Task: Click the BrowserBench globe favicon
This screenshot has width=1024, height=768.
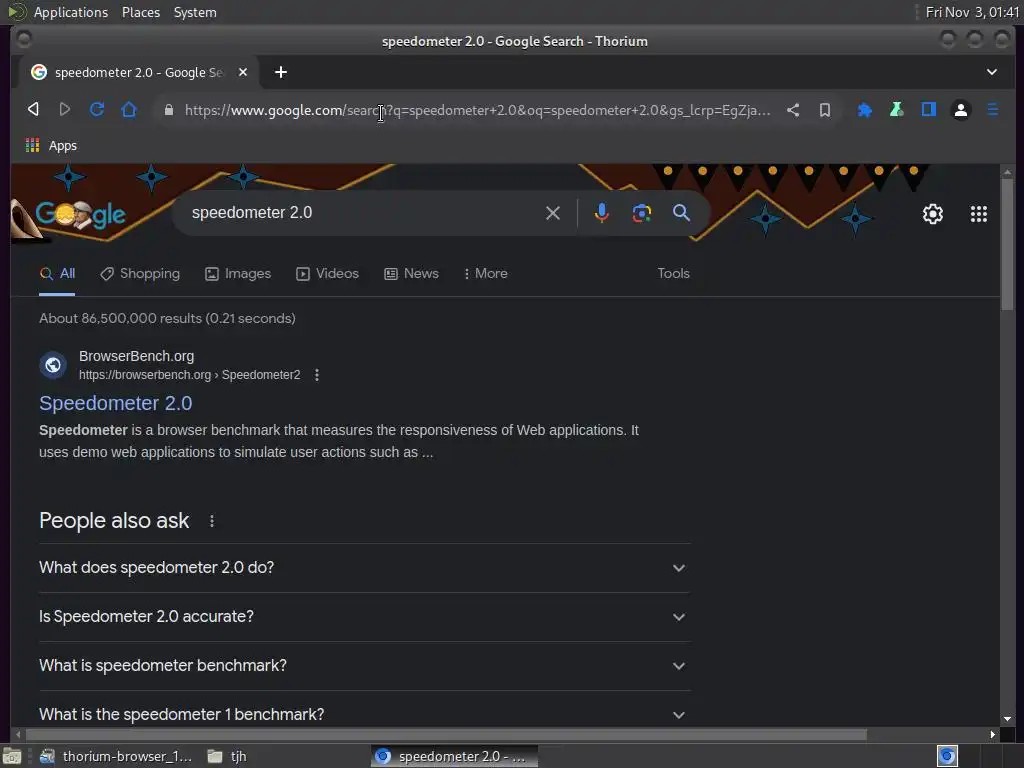Action: 53,364
